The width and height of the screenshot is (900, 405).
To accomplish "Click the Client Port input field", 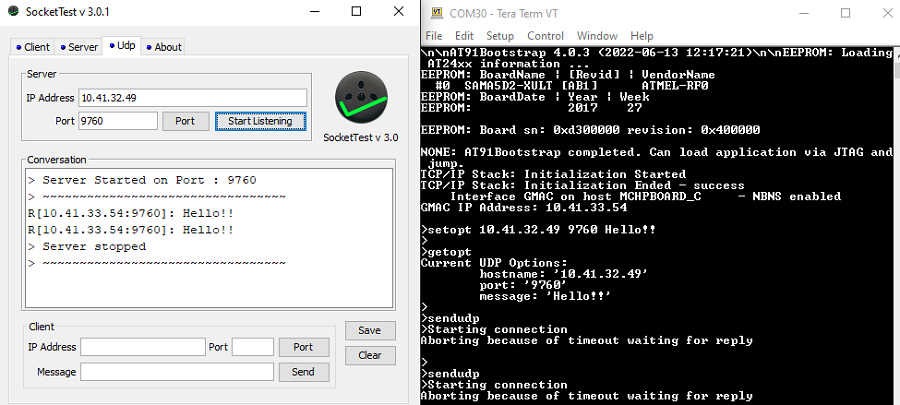I will [253, 347].
